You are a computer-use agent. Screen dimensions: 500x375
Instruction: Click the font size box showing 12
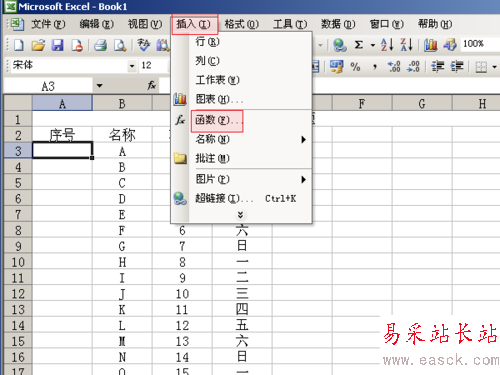pos(153,66)
